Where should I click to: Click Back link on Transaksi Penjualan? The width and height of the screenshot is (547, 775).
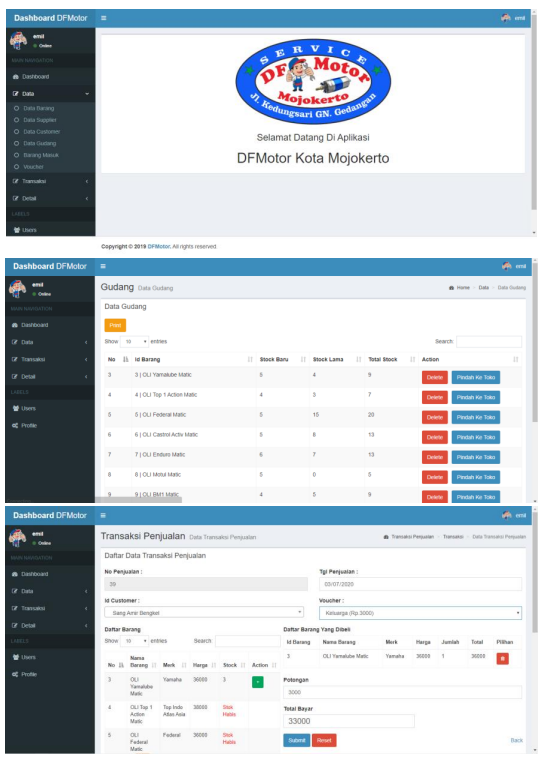[516, 740]
